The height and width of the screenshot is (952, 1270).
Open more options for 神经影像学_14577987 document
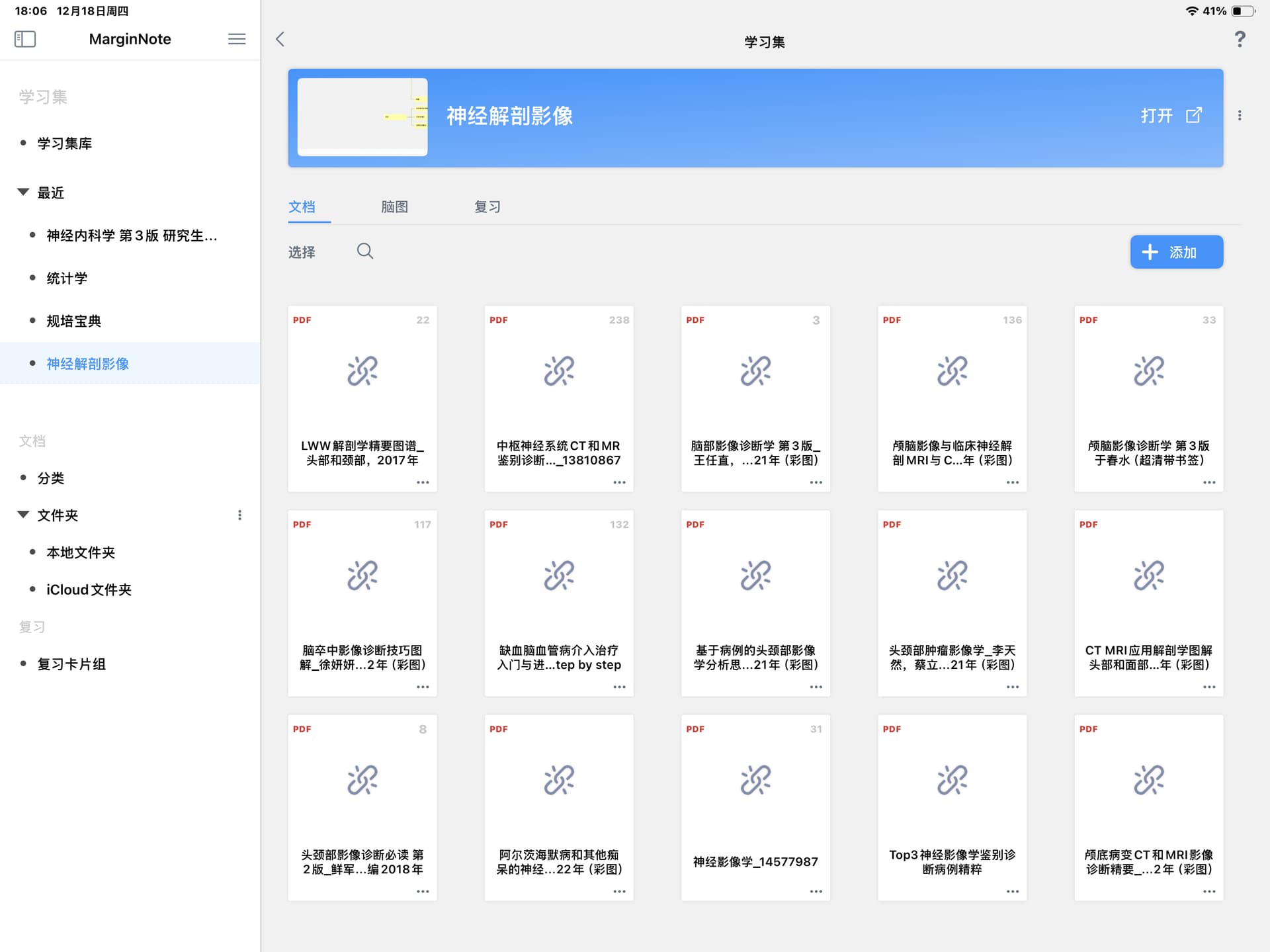(816, 891)
